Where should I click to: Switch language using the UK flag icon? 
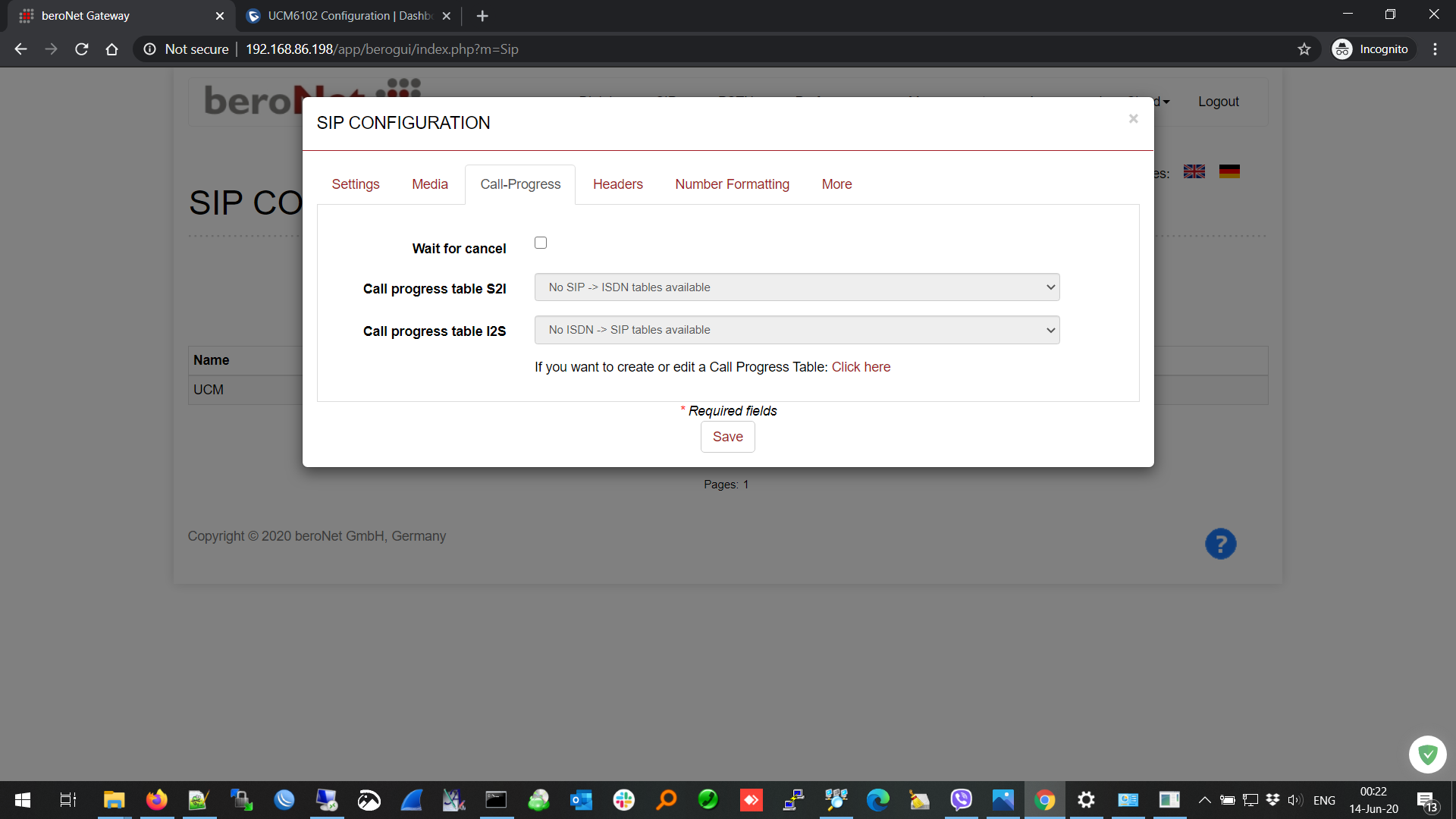[1194, 172]
